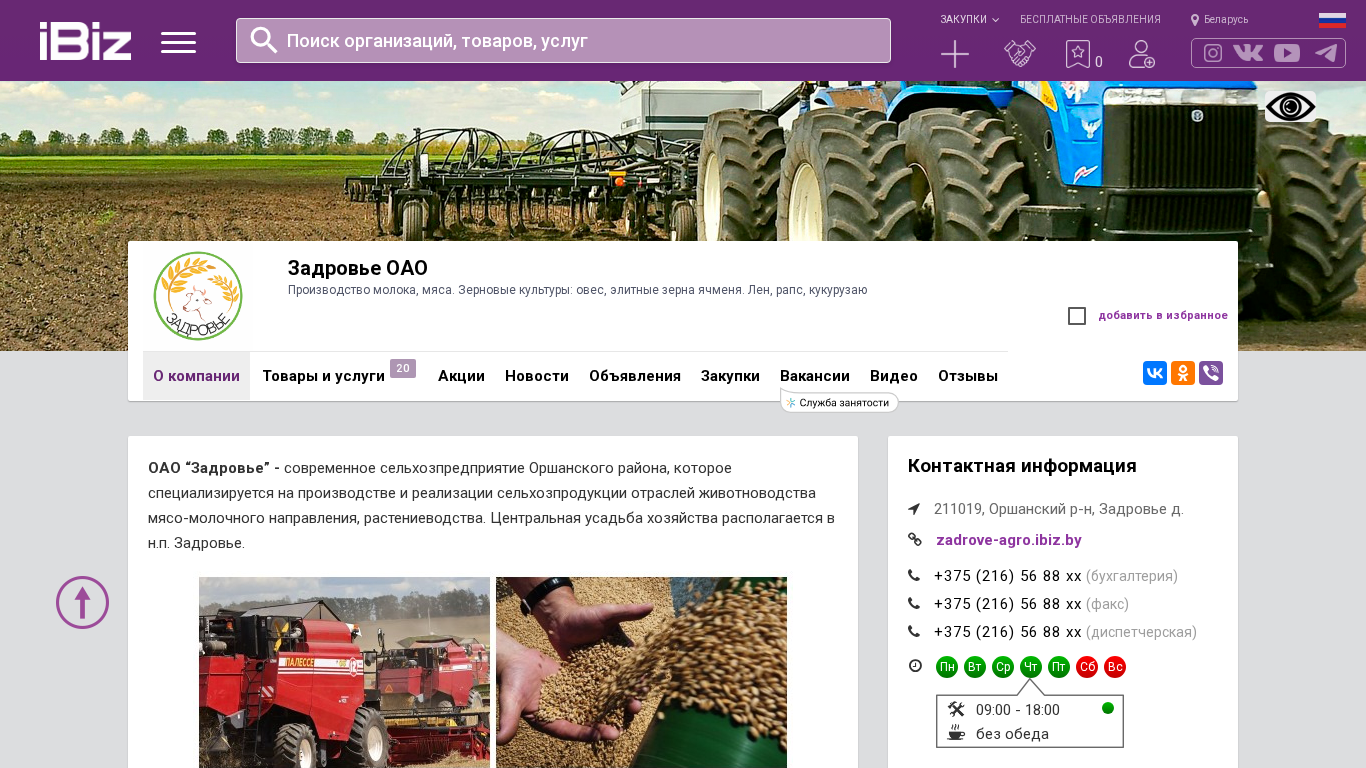Select Tuesday (Вт) schedule circle

click(975, 667)
